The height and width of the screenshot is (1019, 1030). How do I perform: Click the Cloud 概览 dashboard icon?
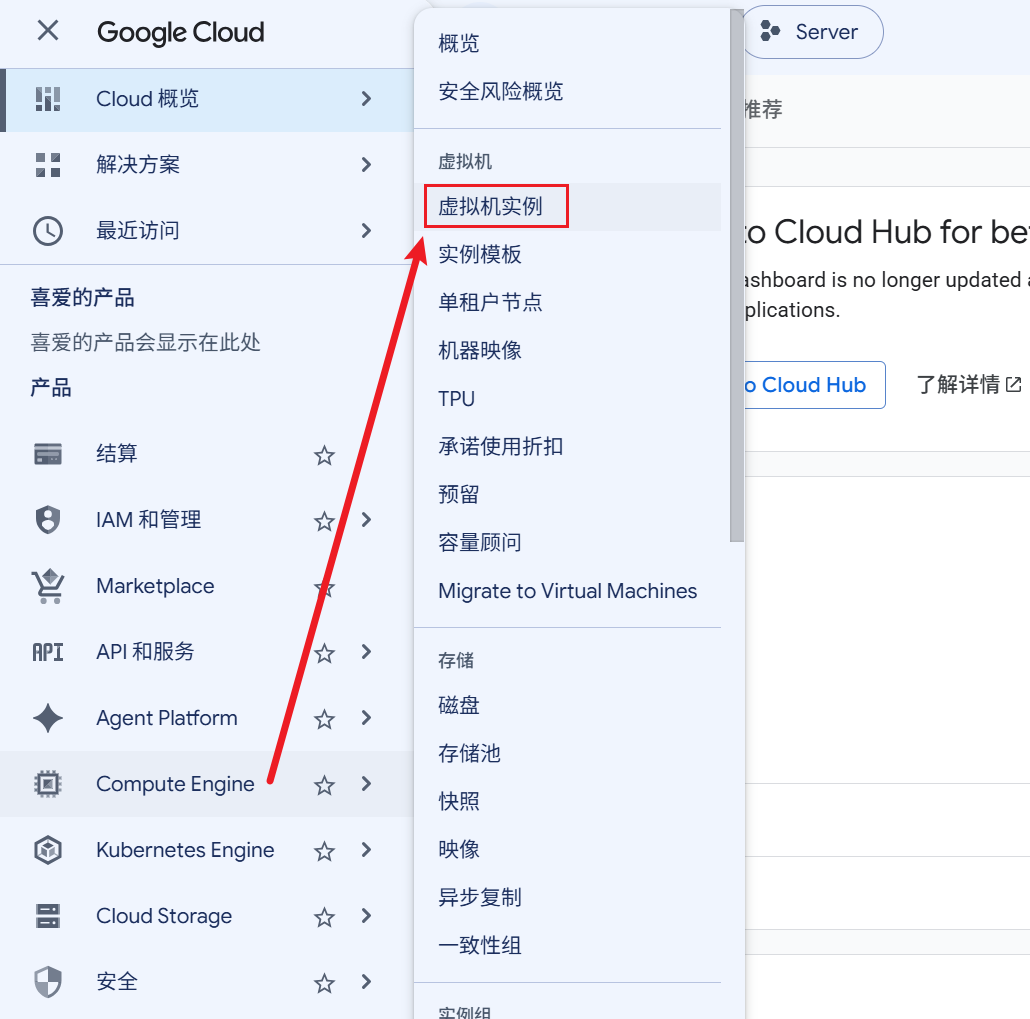[x=48, y=99]
